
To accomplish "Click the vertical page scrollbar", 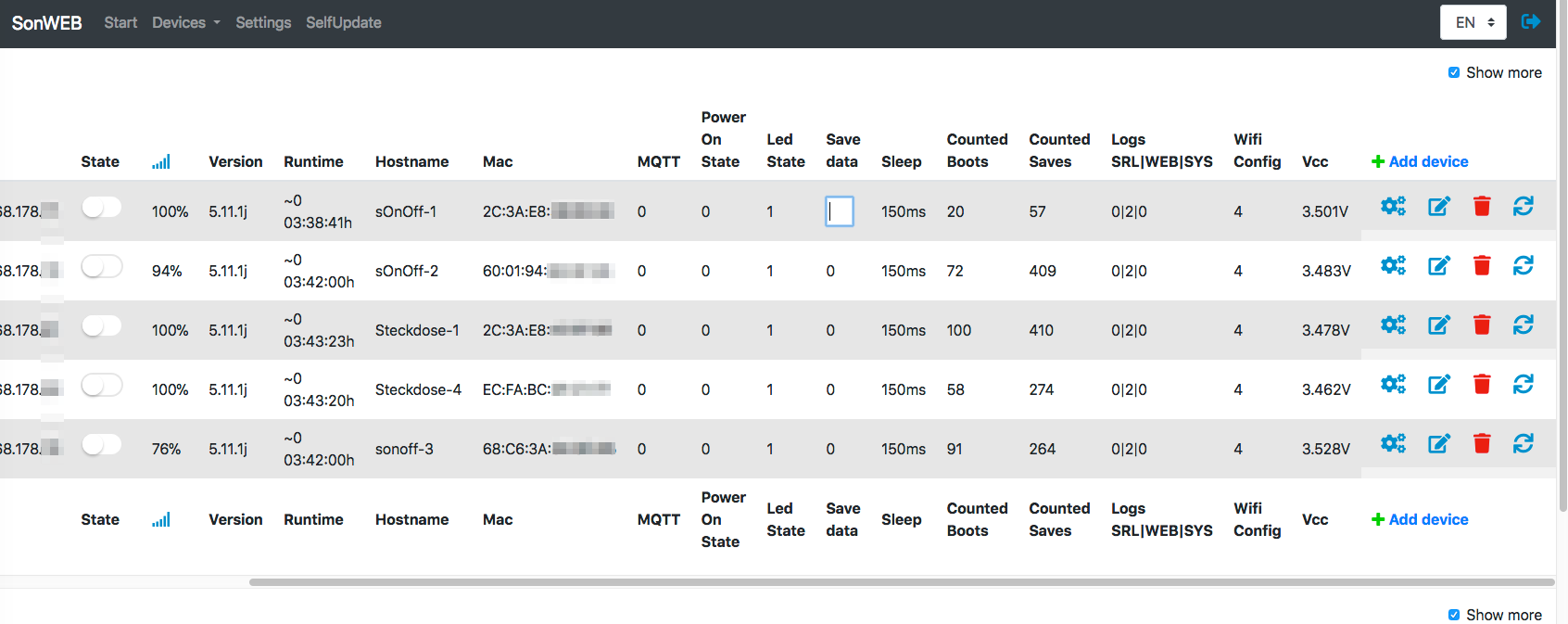I will coord(1562,256).
